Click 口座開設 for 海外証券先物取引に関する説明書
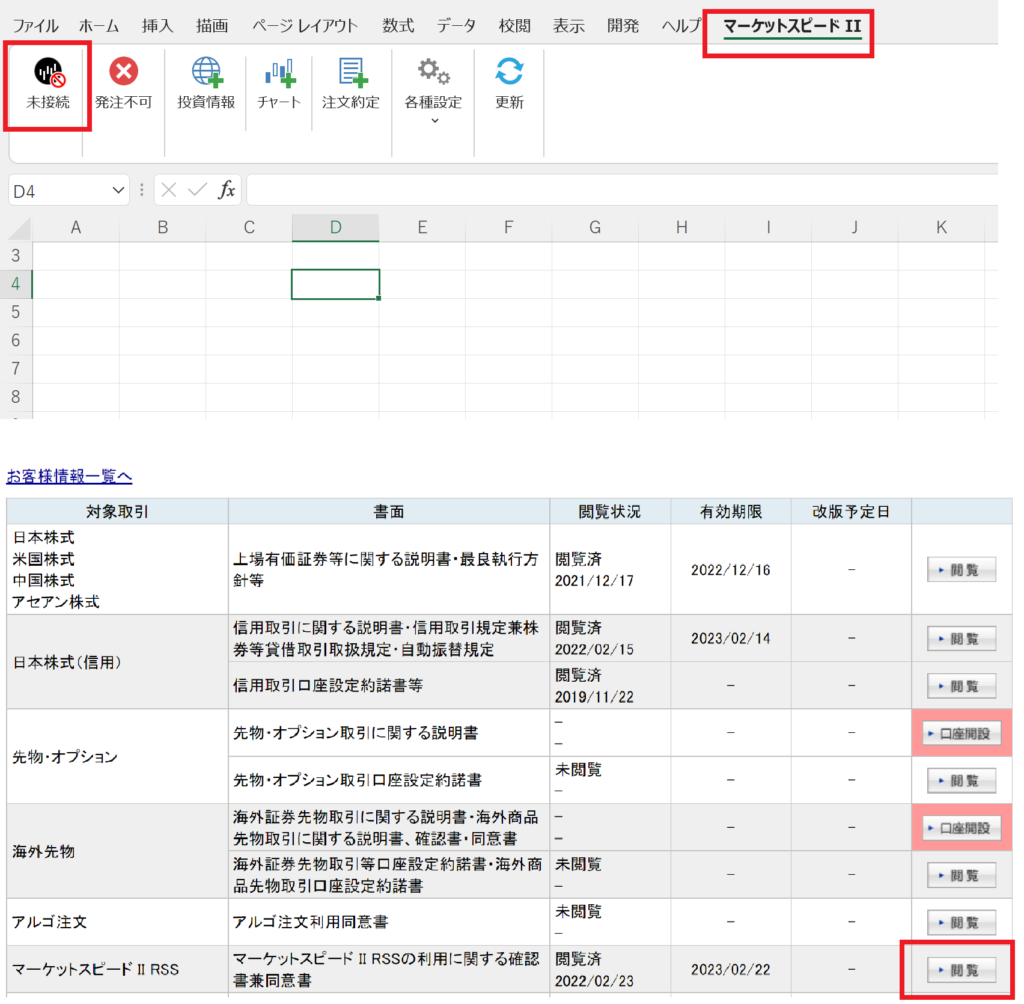The width and height of the screenshot is (1024, 1004). click(962, 828)
